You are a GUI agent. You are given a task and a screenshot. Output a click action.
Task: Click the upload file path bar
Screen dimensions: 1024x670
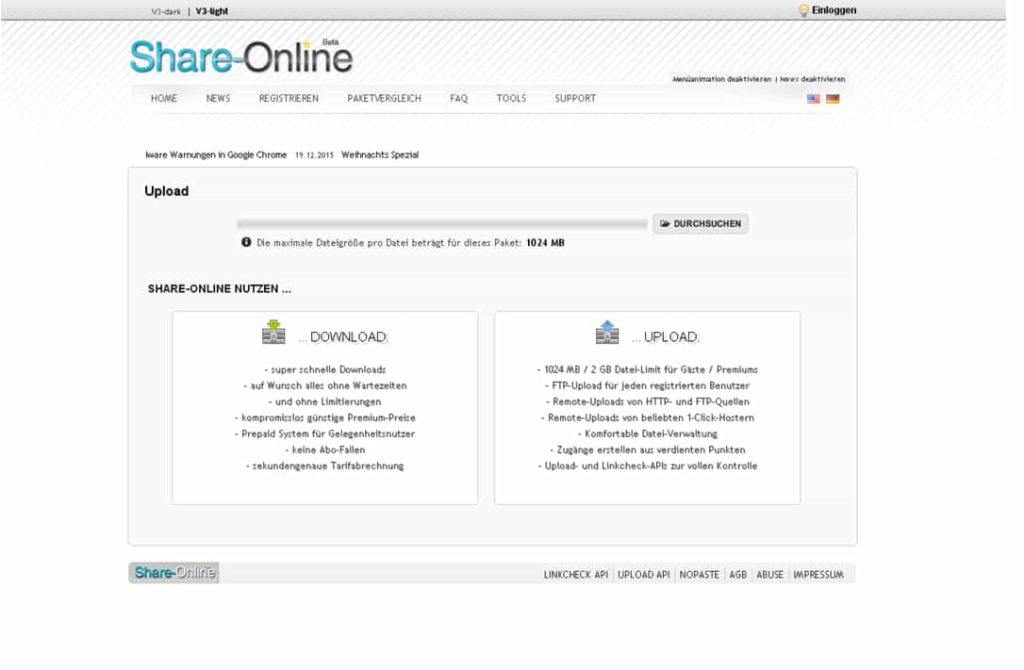[x=442, y=223]
